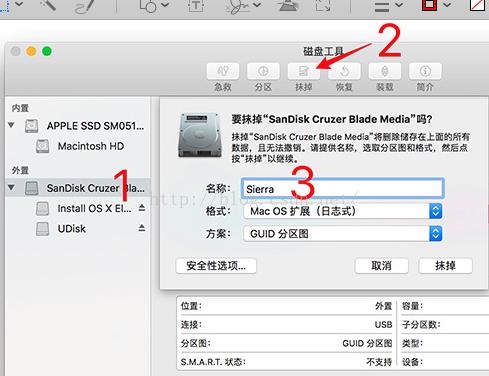Click the Macintosh HD volume icon
Image resolution: width=489 pixels, height=376 pixels.
tap(43, 146)
